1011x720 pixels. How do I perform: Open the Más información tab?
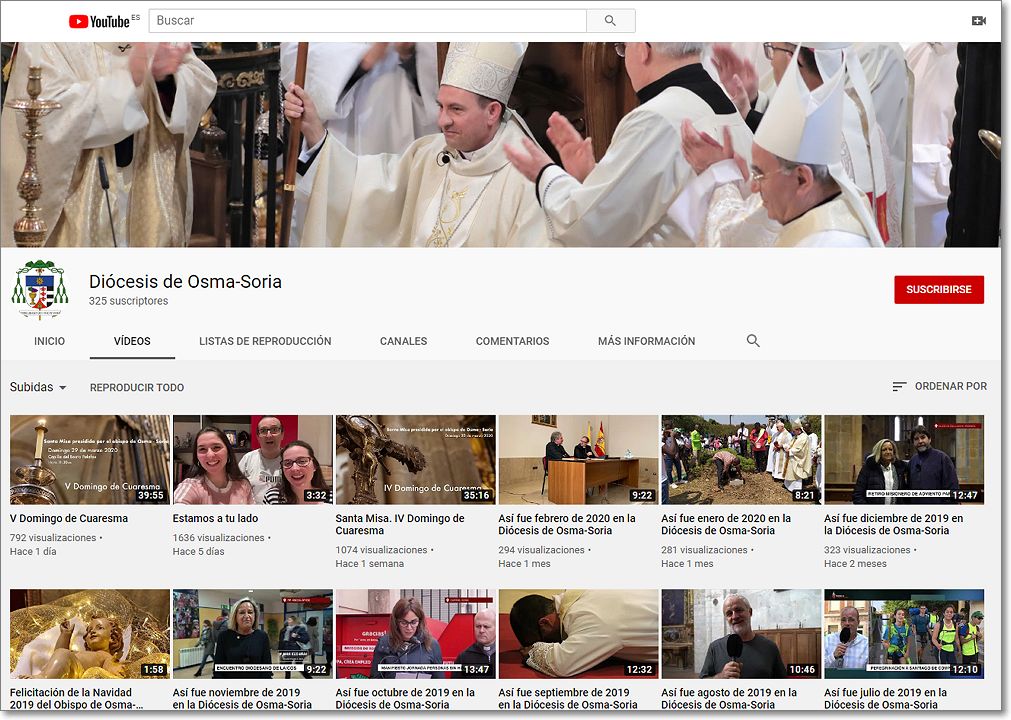(646, 341)
